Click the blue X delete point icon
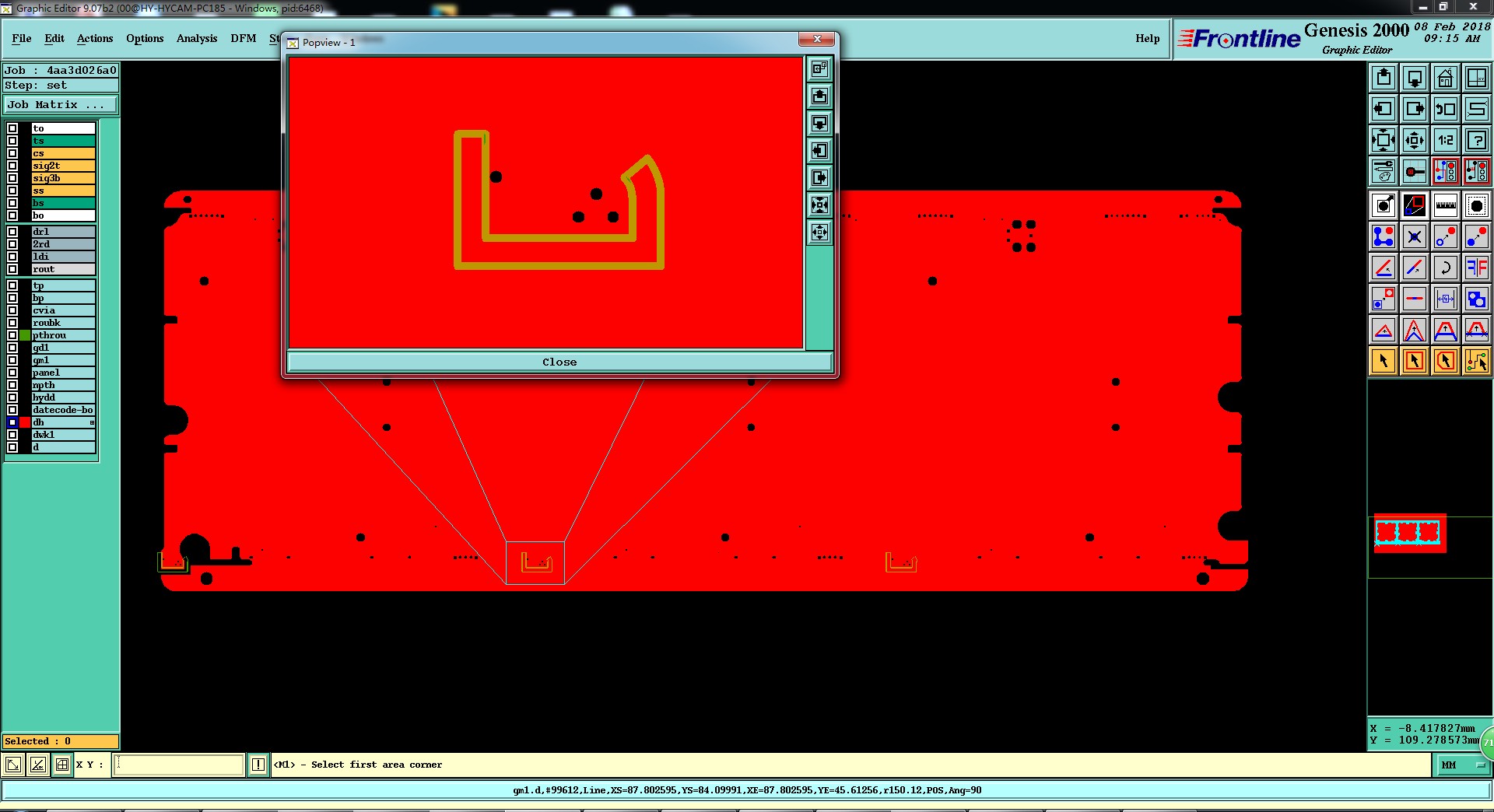Screen dimensions: 1494x812 pyautogui.click(x=1415, y=236)
